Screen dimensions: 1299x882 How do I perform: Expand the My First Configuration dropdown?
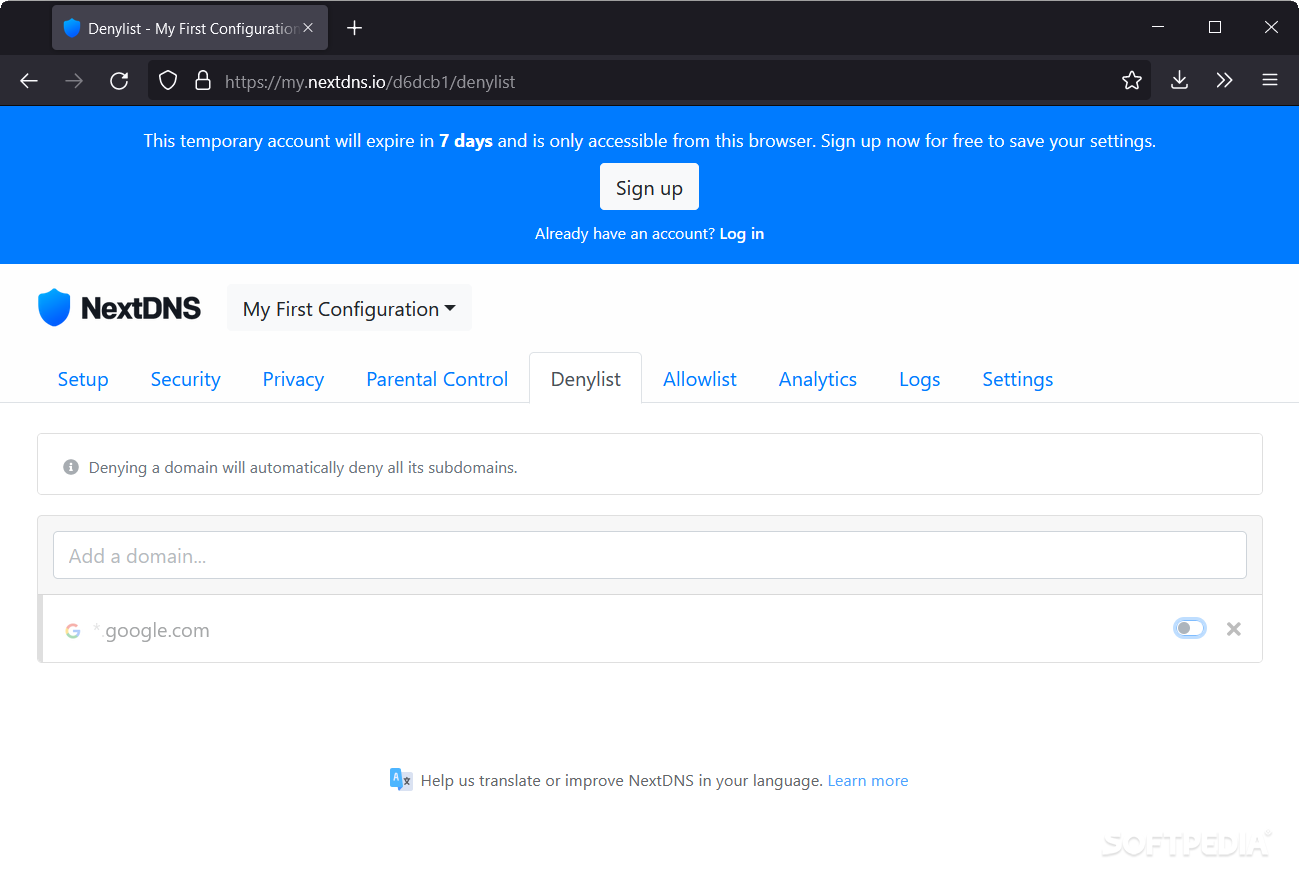[349, 308]
